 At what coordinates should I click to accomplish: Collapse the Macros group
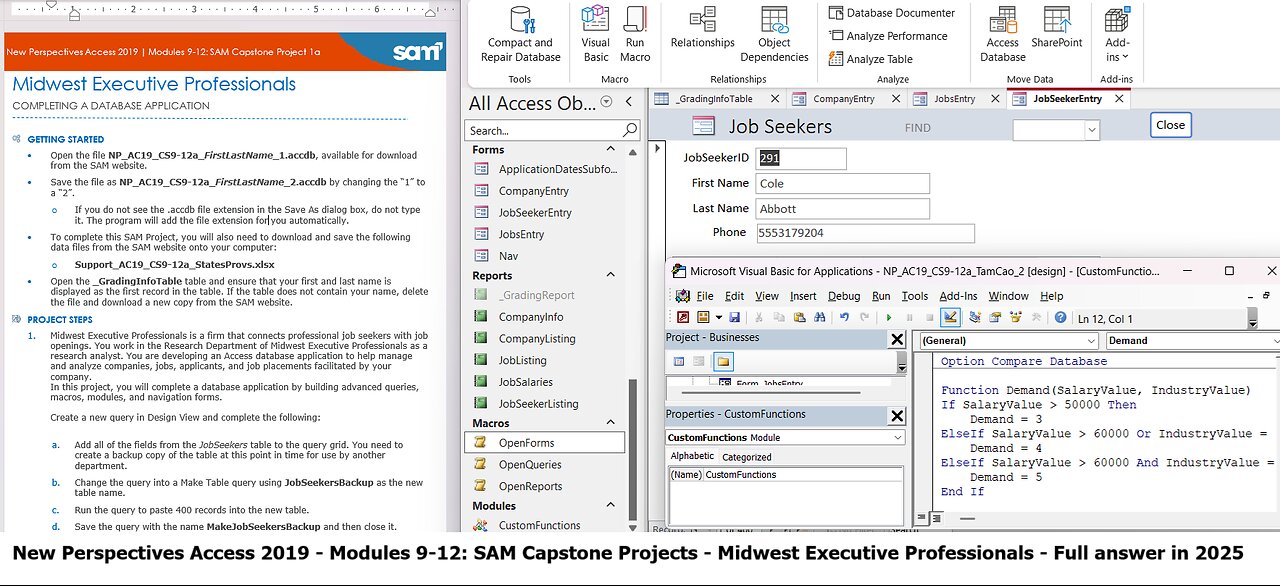(x=611, y=423)
